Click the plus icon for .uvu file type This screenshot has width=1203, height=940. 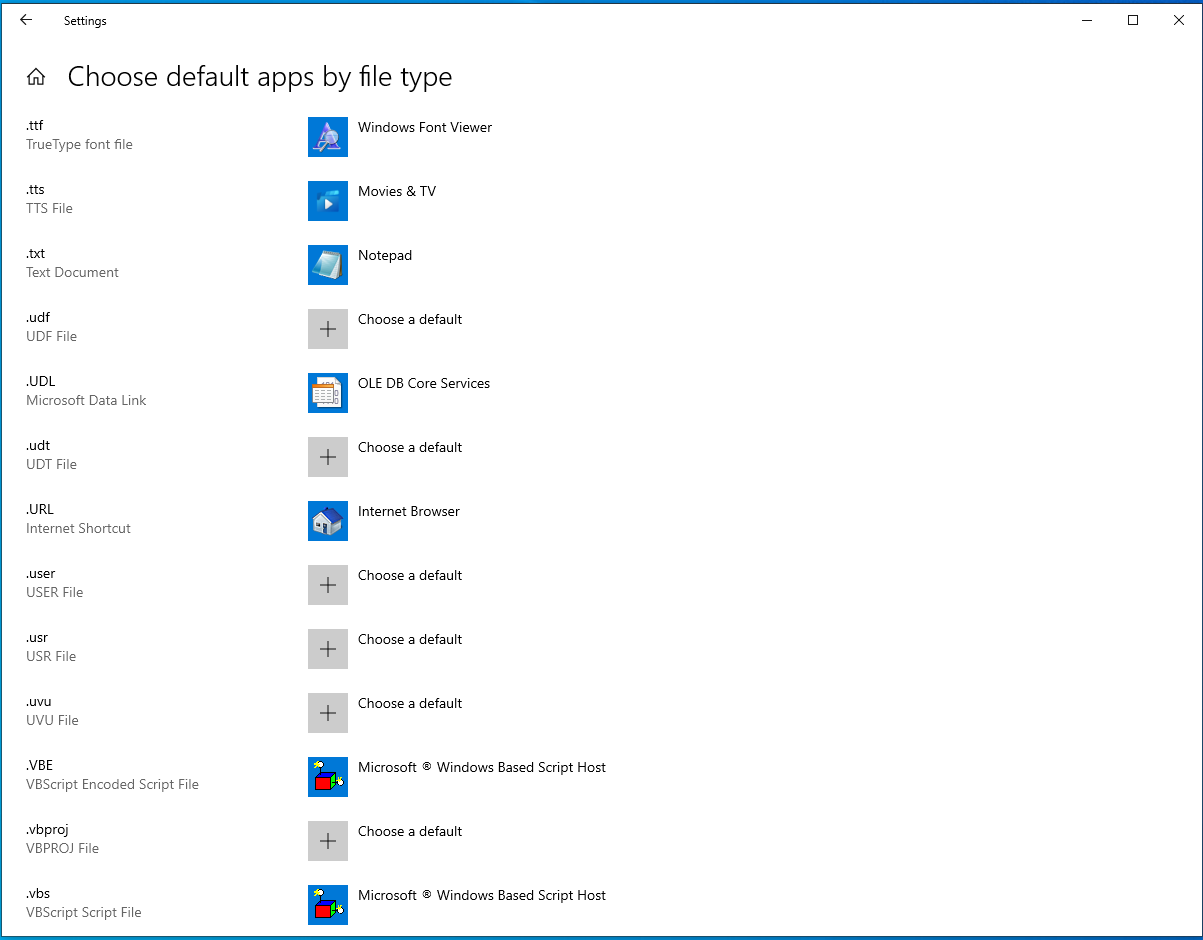328,713
